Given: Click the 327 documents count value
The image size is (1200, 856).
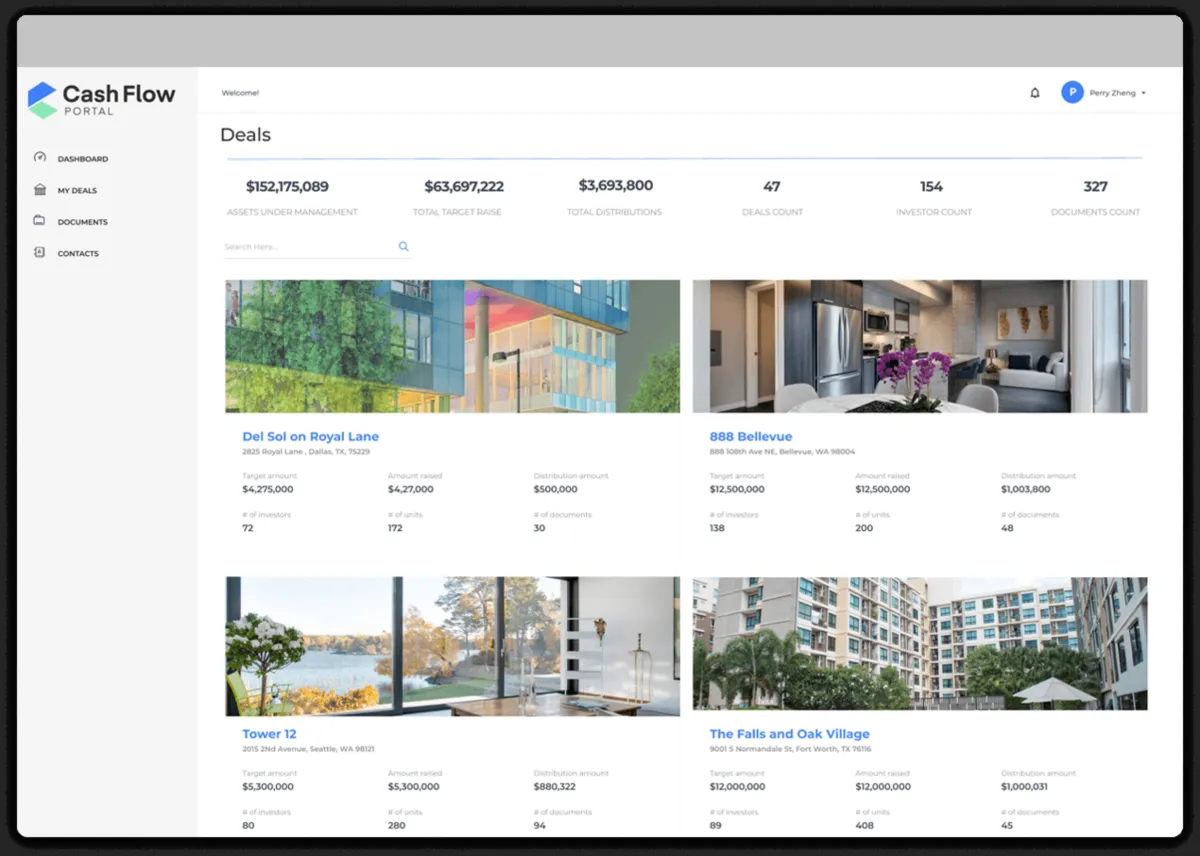Looking at the screenshot, I should coord(1096,186).
